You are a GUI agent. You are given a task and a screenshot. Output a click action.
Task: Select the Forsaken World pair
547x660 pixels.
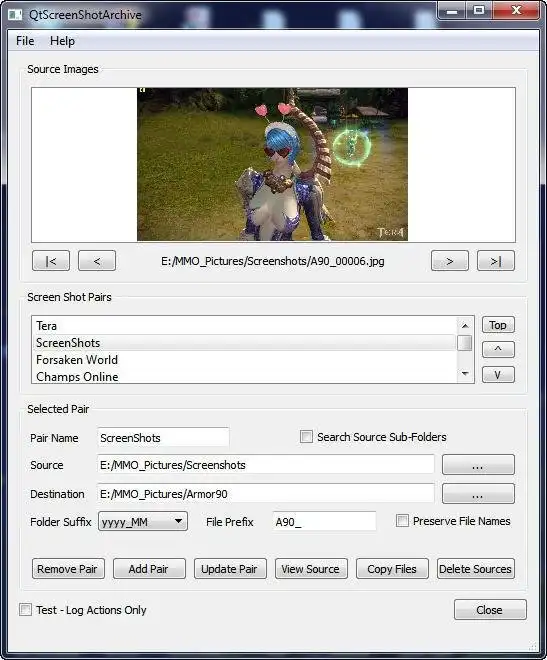tap(244, 359)
